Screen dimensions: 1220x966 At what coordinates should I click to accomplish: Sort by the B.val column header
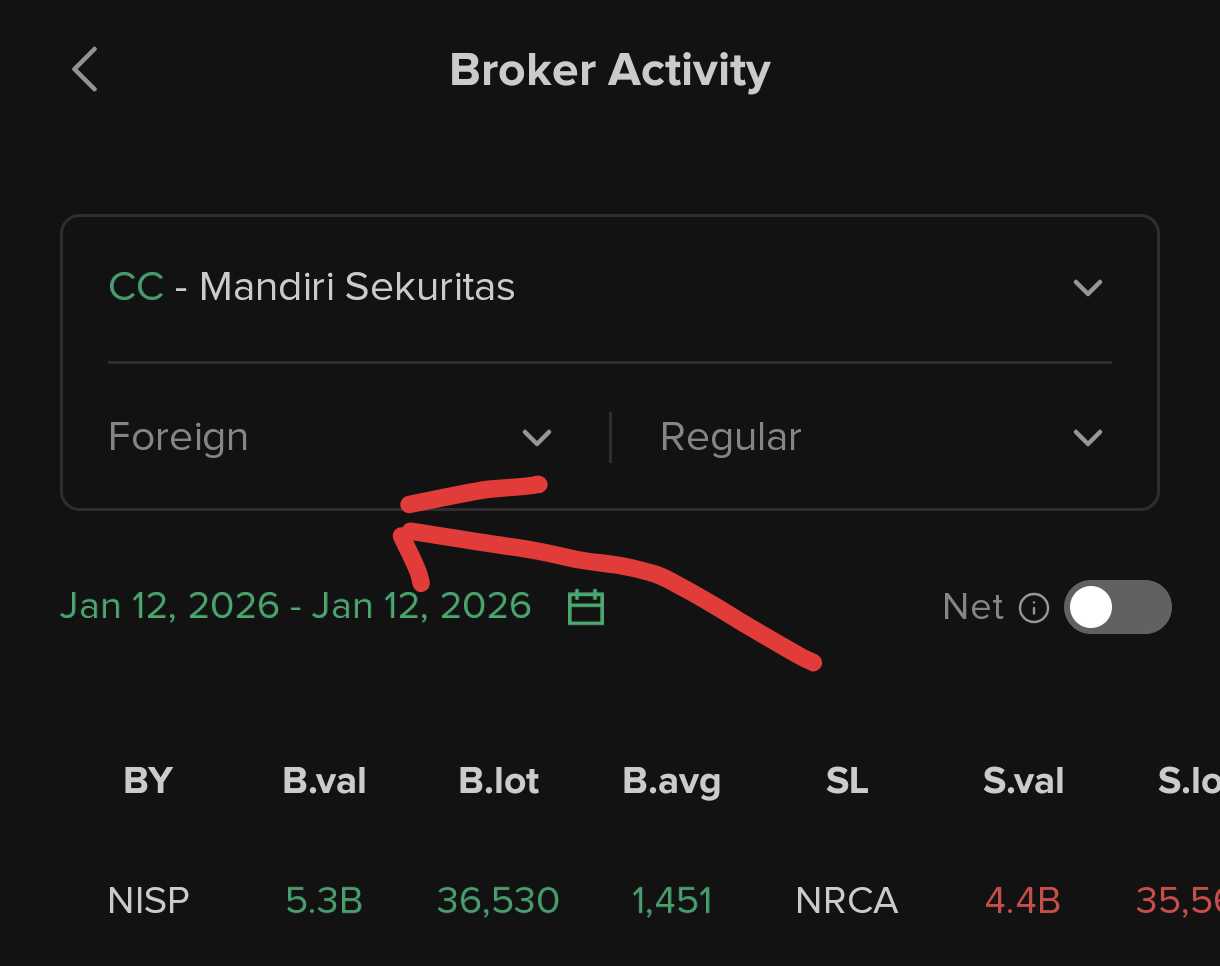click(x=324, y=781)
